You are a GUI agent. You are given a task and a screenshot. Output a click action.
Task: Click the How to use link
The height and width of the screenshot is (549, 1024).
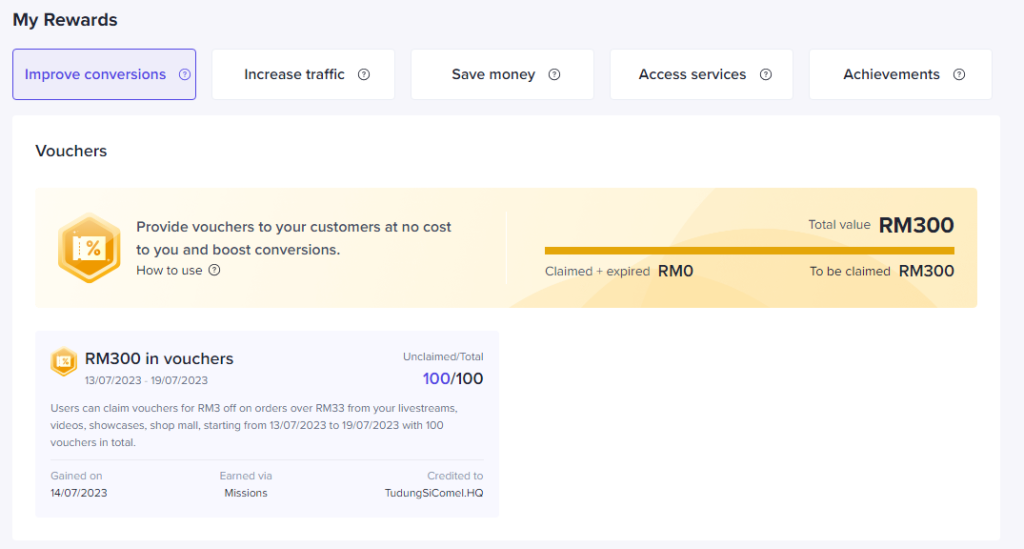pyautogui.click(x=169, y=270)
